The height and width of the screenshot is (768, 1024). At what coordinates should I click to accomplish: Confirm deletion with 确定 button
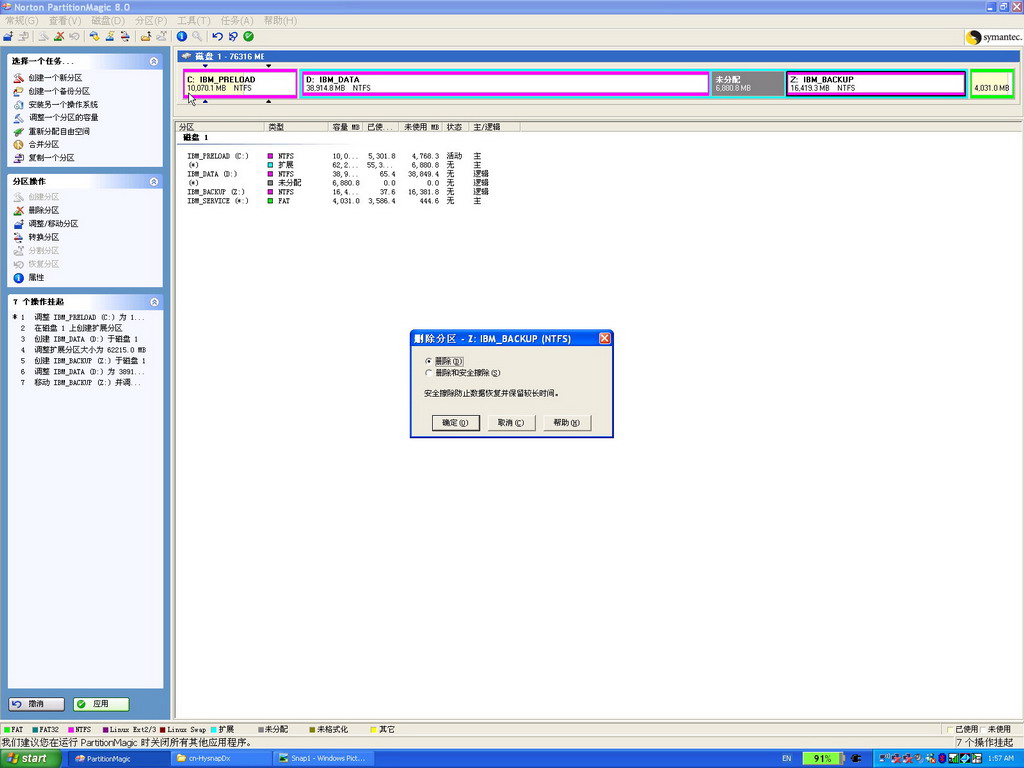[x=455, y=423]
